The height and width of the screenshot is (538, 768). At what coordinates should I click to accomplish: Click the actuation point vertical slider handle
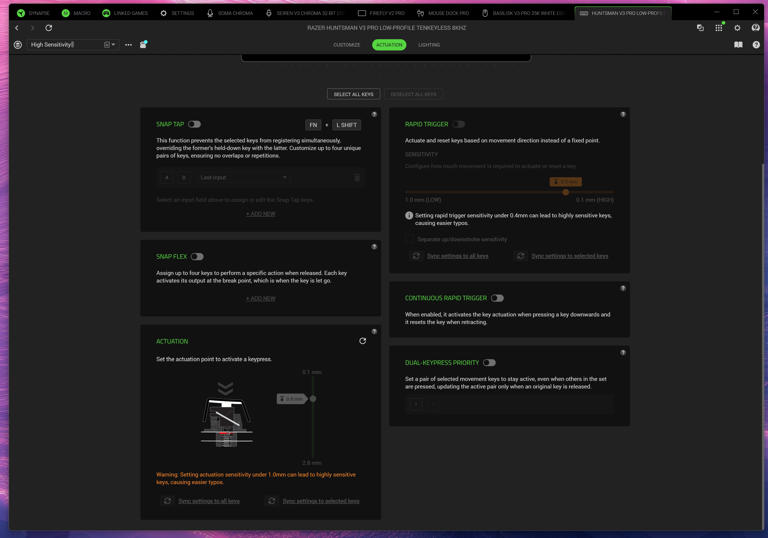click(313, 399)
